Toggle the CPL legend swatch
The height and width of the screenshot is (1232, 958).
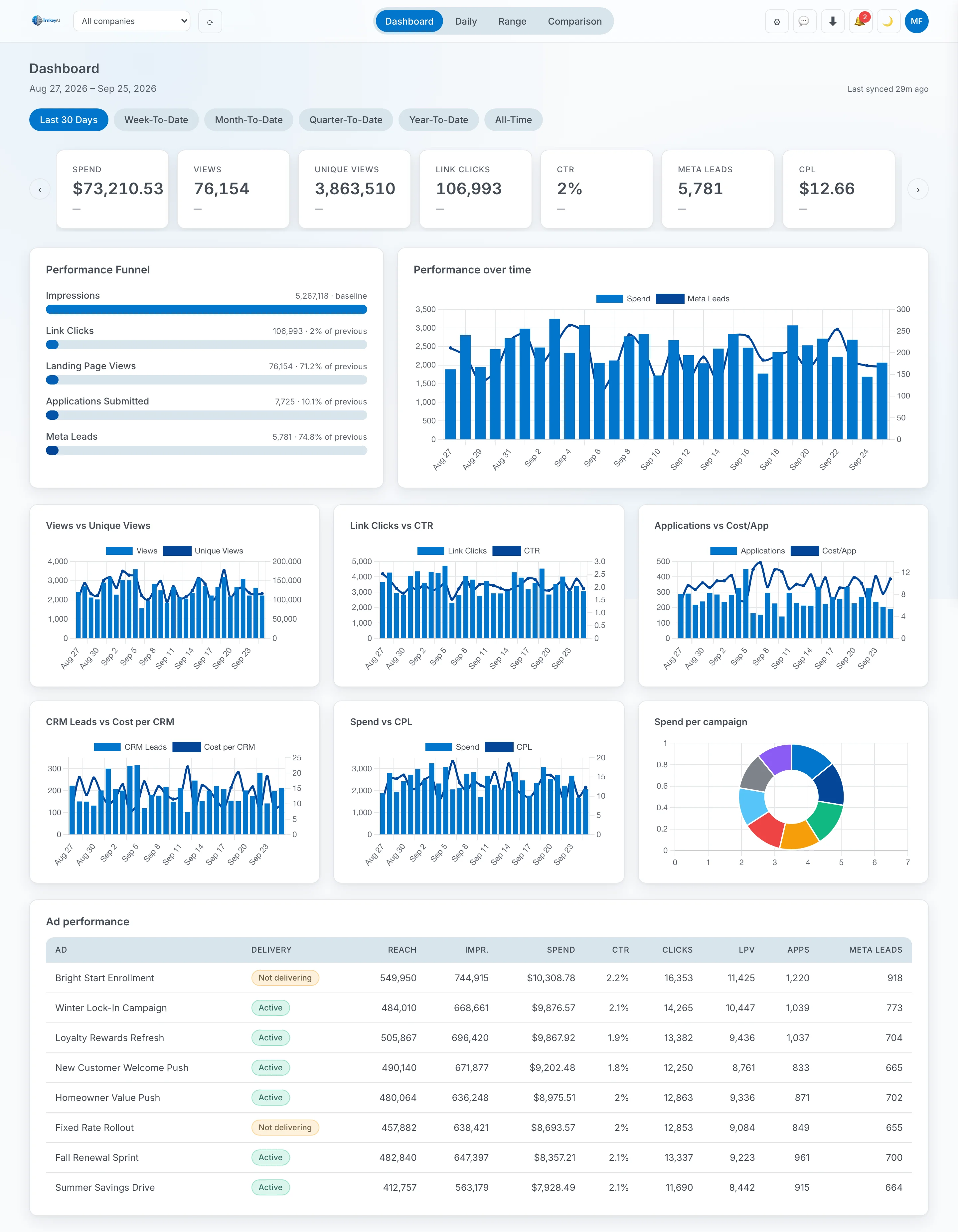pos(499,747)
